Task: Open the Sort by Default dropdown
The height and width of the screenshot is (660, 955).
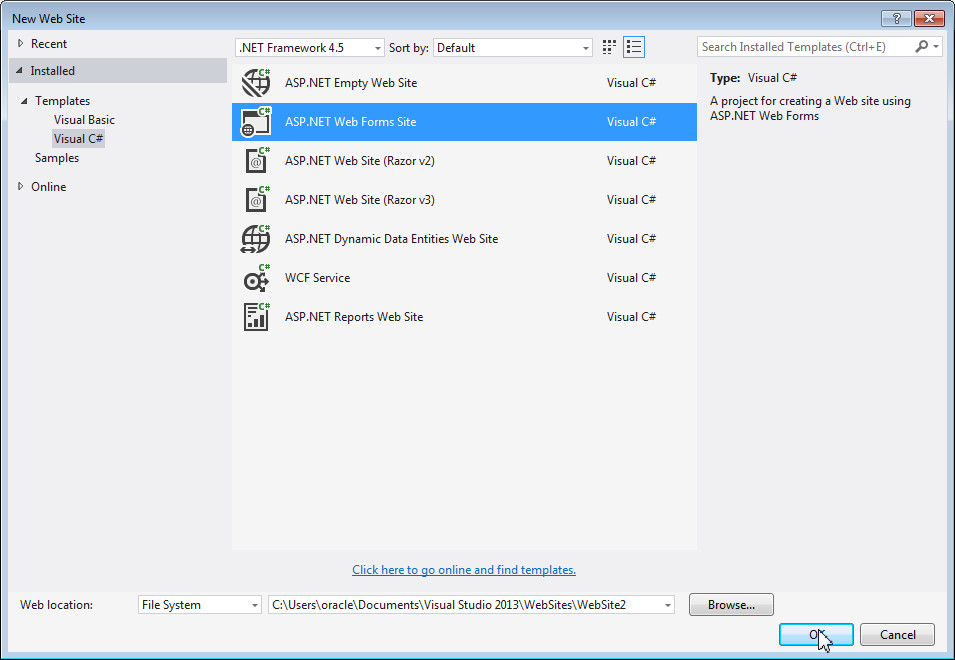Action: [x=513, y=47]
